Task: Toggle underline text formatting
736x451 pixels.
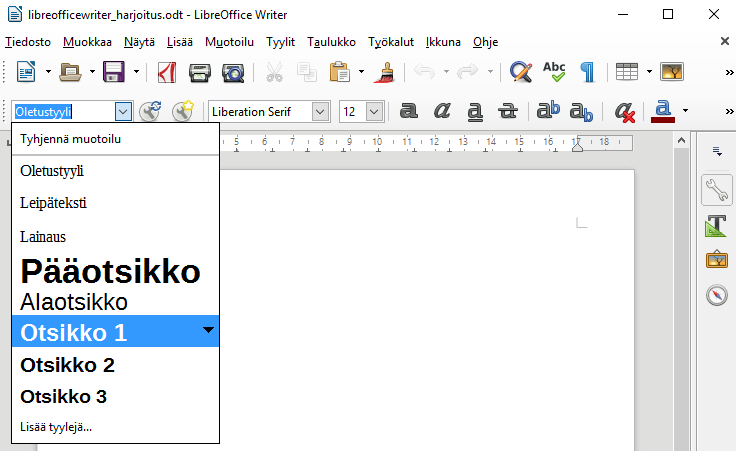Action: tap(476, 111)
